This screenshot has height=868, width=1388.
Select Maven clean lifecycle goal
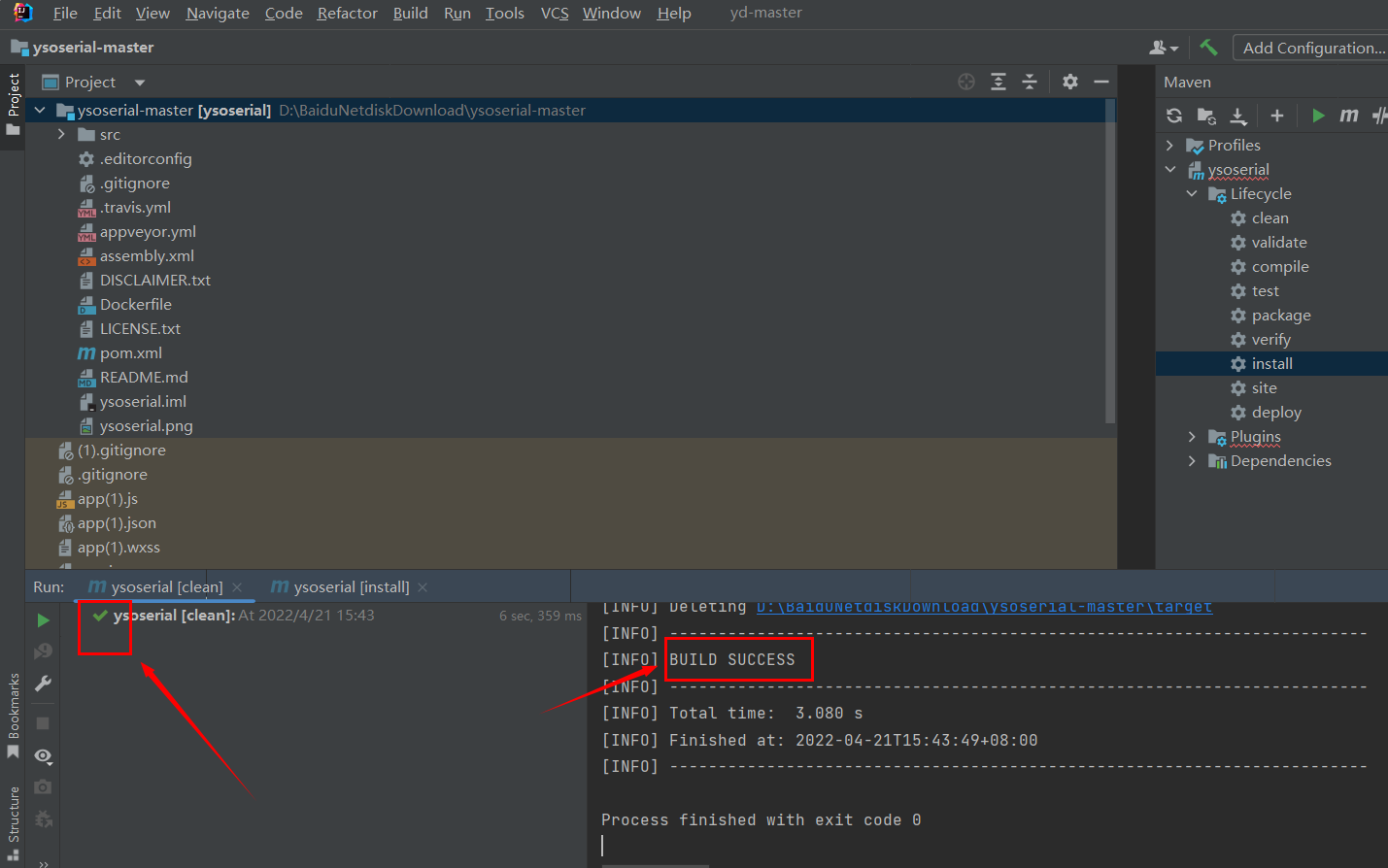[1270, 217]
